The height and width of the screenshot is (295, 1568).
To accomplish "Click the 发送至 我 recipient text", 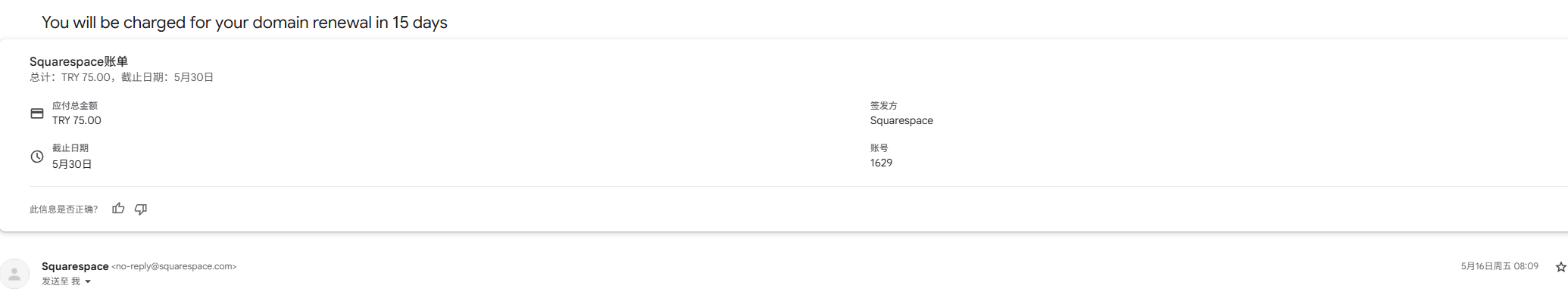I will click(x=61, y=281).
